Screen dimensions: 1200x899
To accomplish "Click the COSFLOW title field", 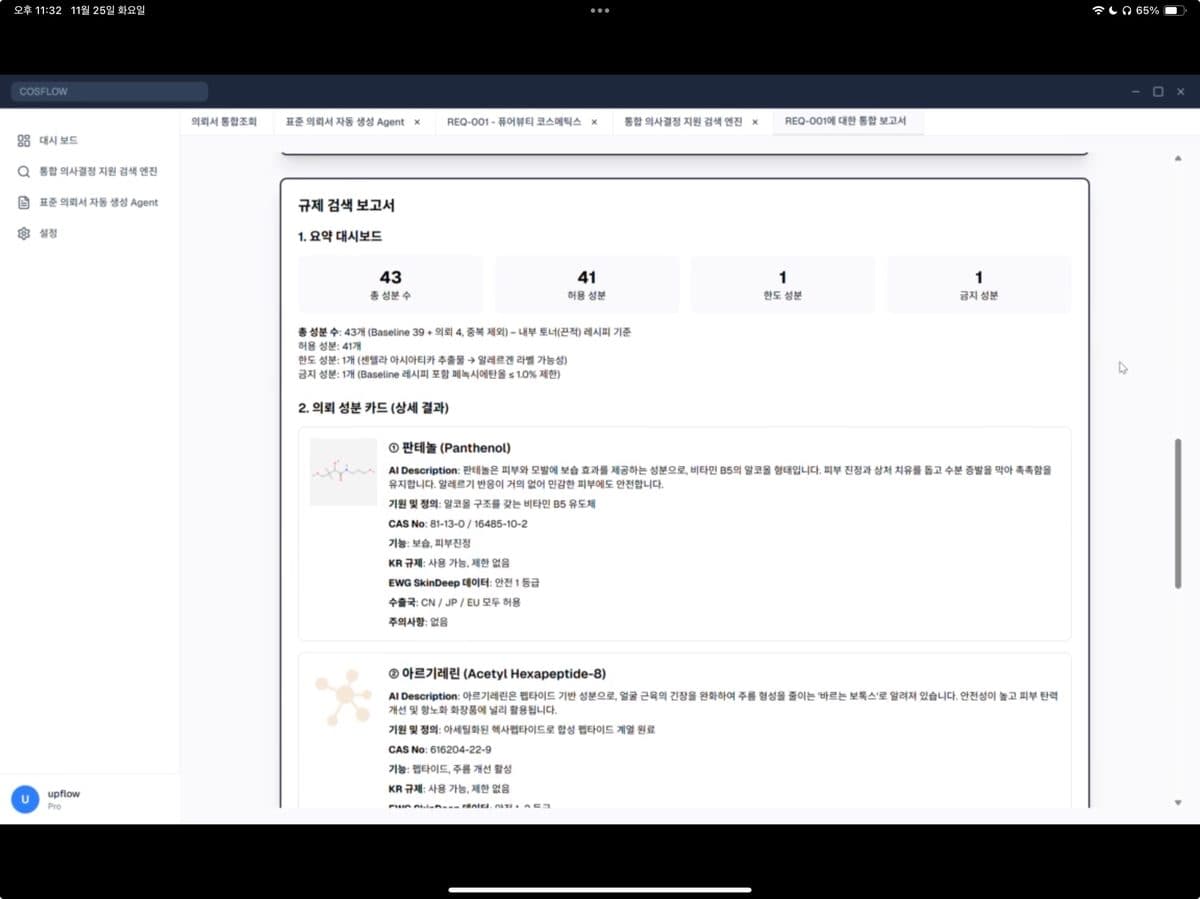I will point(110,92).
